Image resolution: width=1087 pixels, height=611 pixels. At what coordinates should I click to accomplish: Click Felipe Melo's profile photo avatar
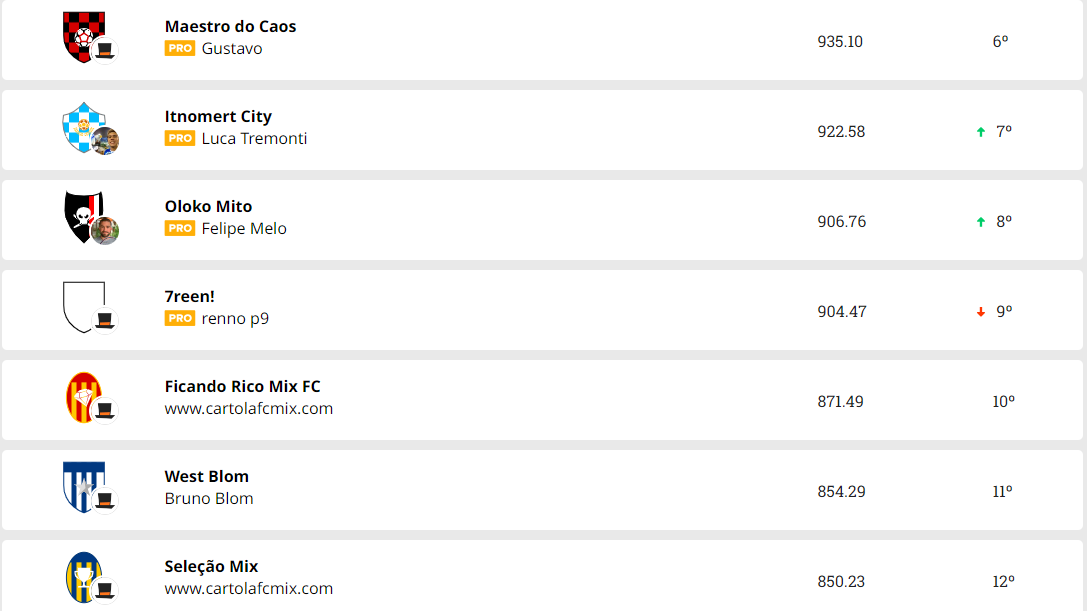[x=105, y=231]
